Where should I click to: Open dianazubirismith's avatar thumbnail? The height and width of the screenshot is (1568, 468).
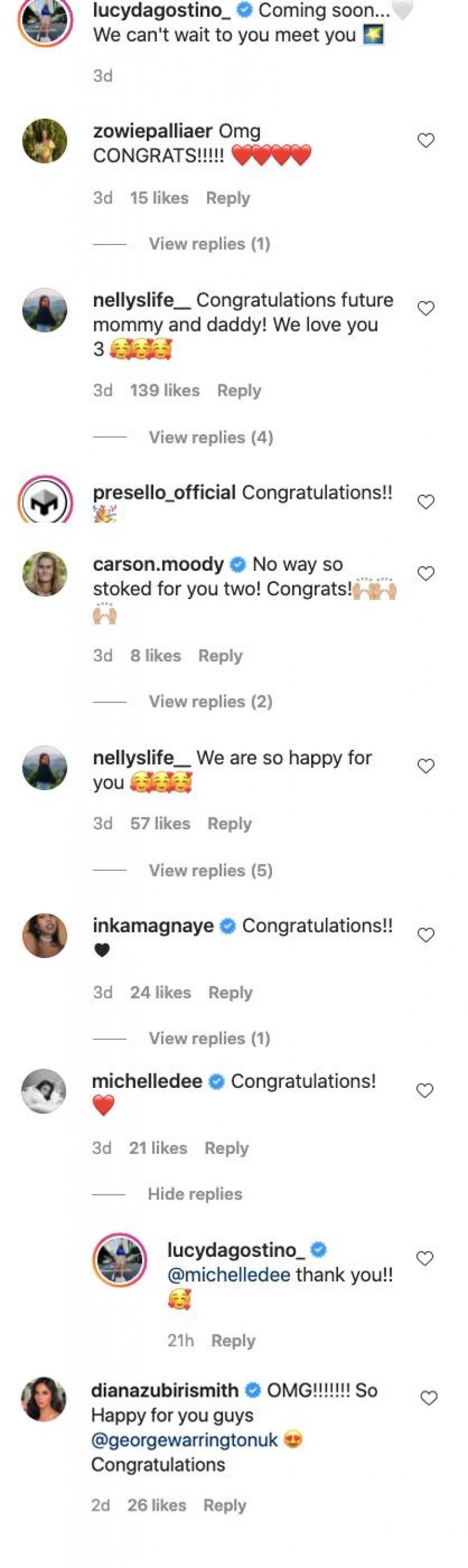pyautogui.click(x=44, y=1400)
